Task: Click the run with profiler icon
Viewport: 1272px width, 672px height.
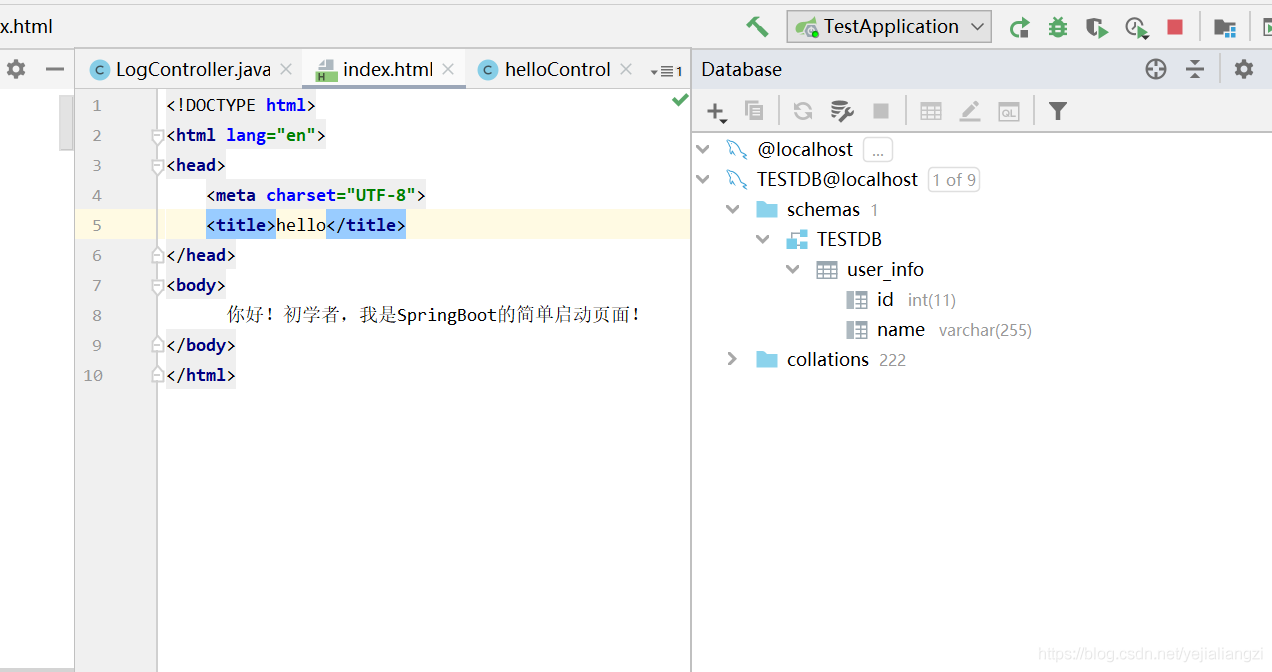Action: pos(1136,28)
